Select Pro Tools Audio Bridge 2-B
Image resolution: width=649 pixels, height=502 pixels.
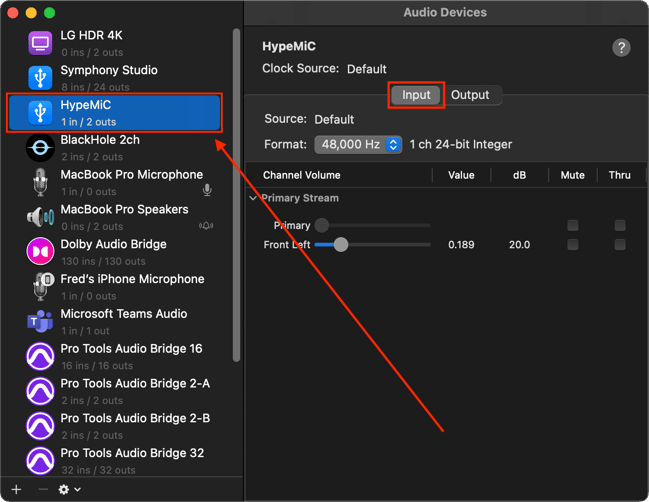pyautogui.click(x=114, y=425)
